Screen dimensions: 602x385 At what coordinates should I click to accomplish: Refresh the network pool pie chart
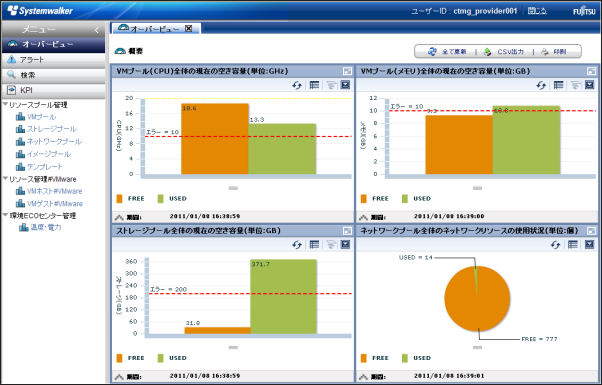point(556,245)
